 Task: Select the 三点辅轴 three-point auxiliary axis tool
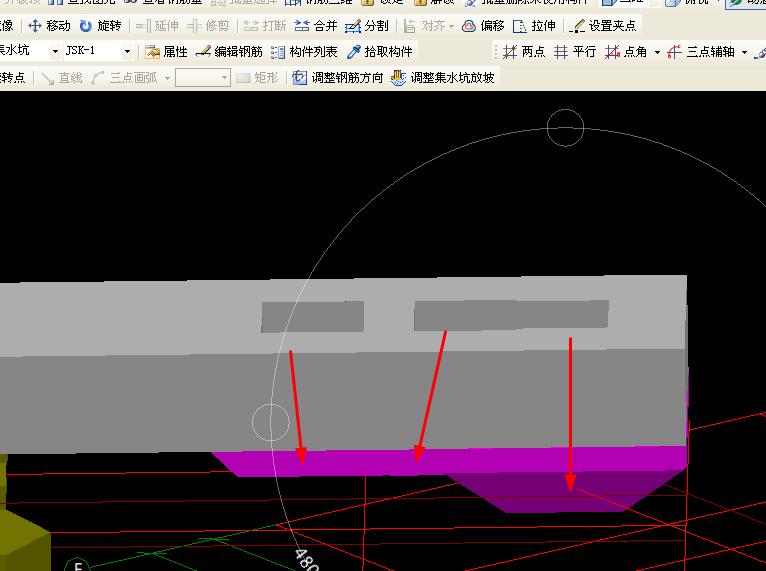(x=701, y=51)
